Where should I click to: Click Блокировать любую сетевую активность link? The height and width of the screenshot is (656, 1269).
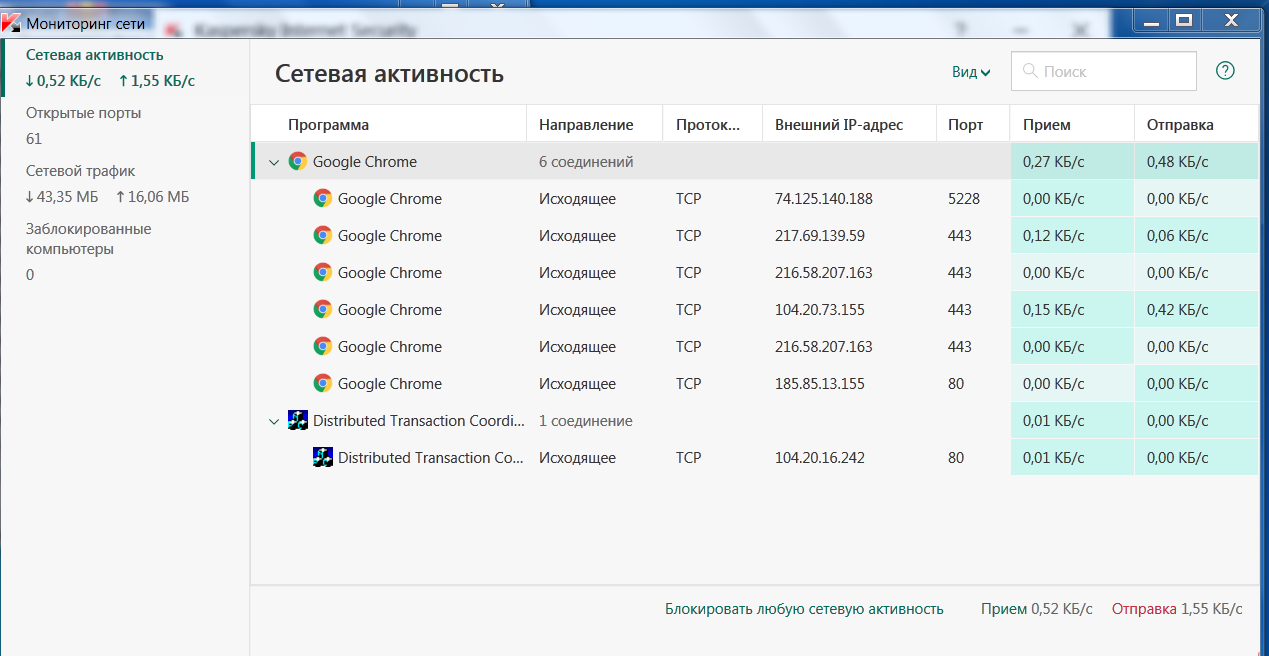(804, 609)
